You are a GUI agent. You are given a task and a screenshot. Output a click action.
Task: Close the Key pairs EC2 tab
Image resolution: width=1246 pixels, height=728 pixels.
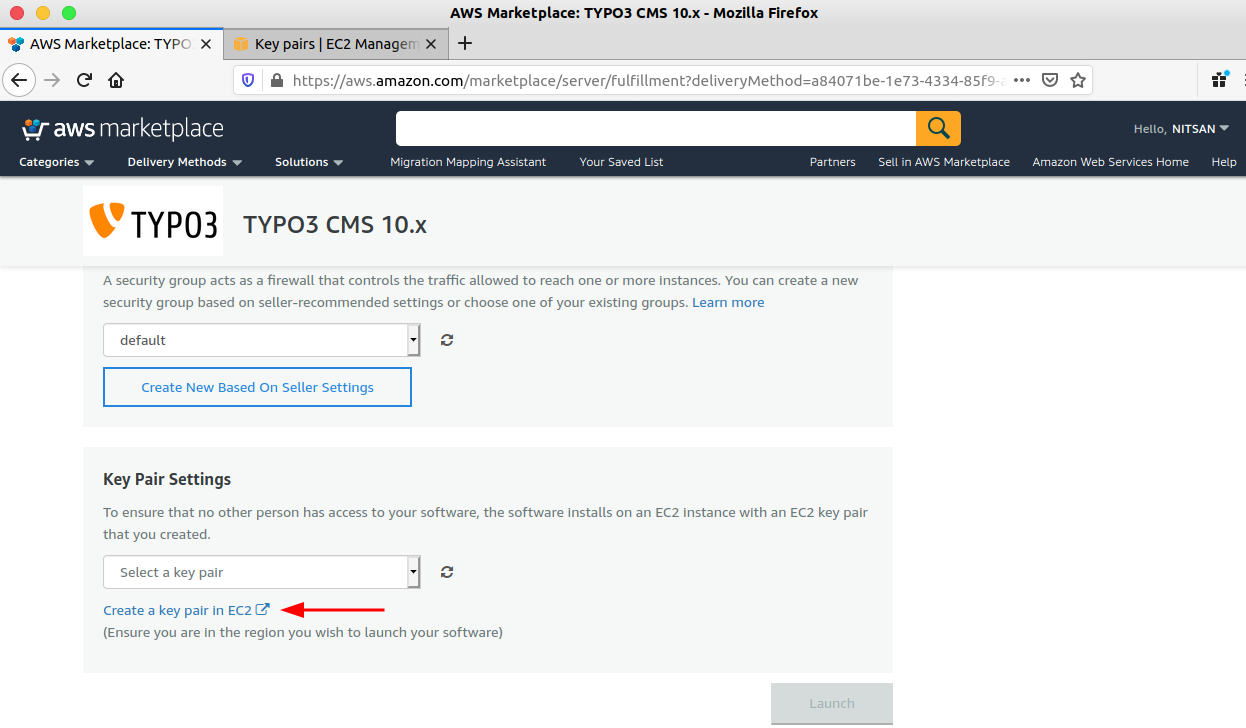coord(431,44)
